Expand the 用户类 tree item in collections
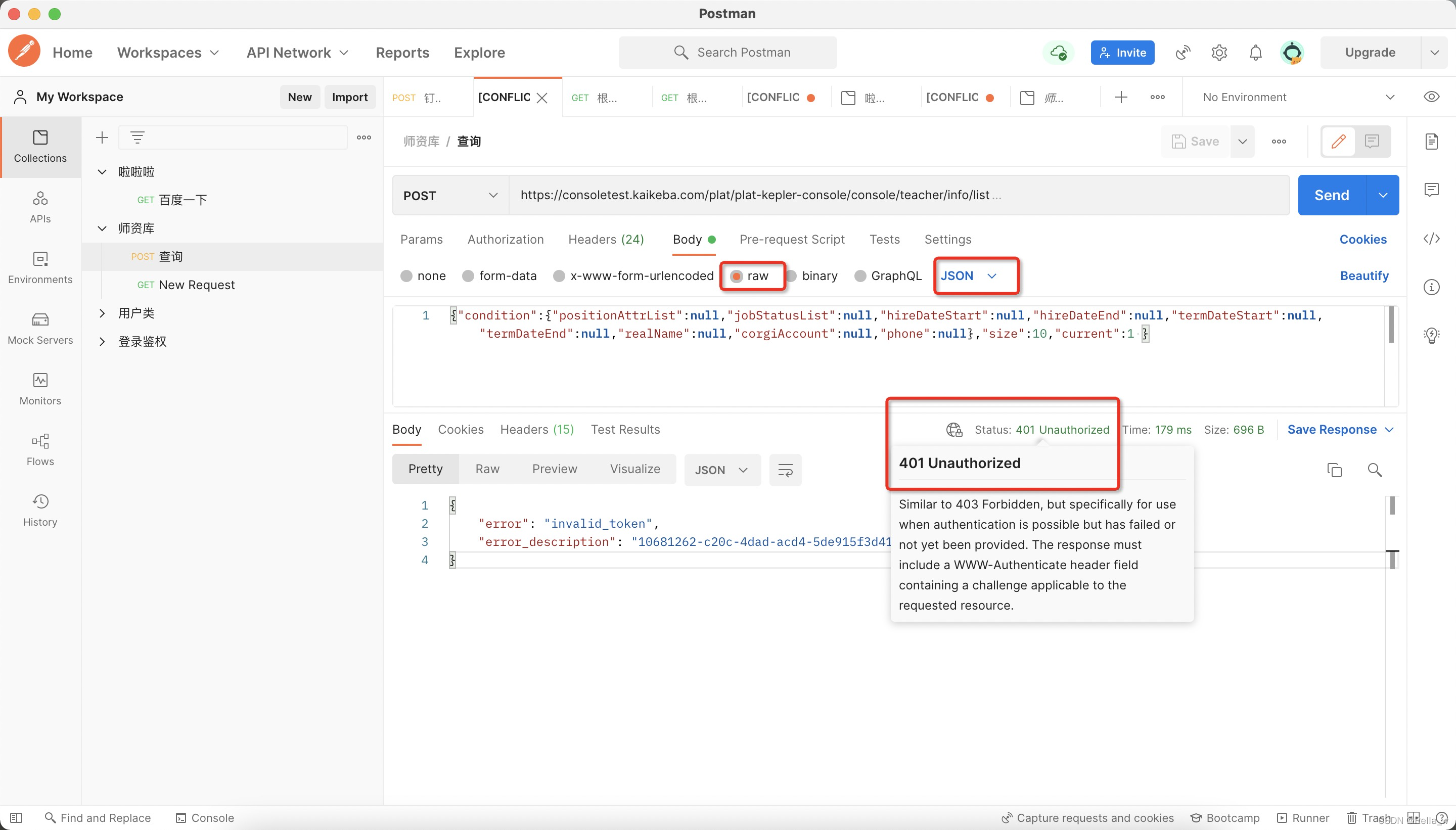The height and width of the screenshot is (830, 1456). tap(102, 312)
